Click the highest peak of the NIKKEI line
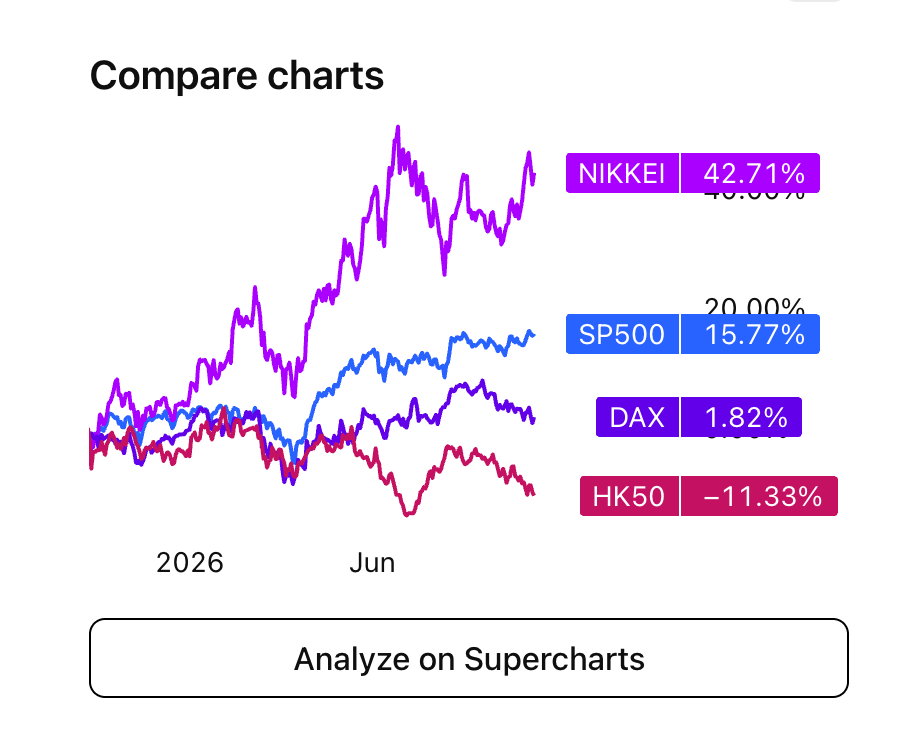924x734 pixels. 398,127
